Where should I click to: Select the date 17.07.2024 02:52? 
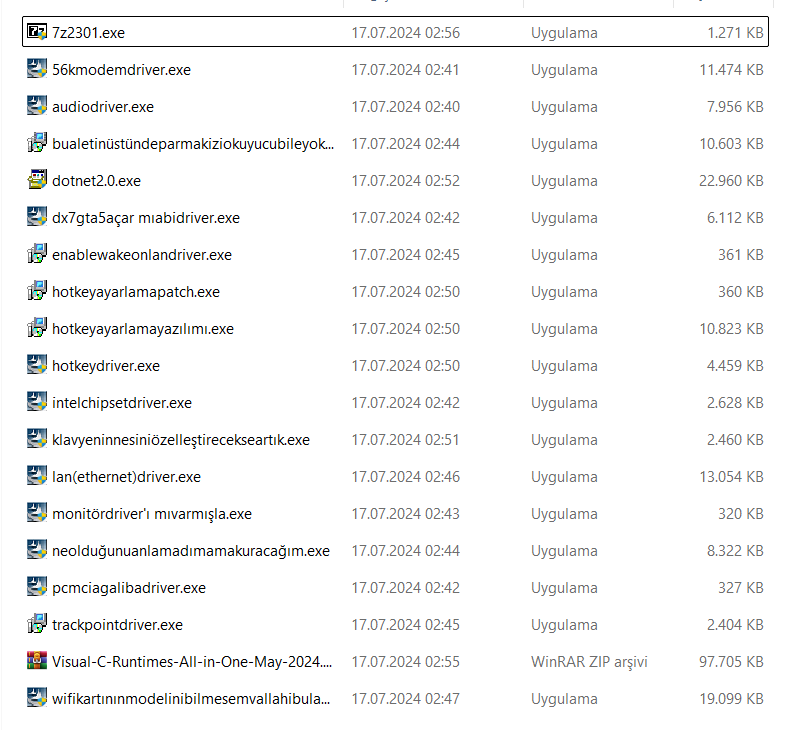point(406,181)
